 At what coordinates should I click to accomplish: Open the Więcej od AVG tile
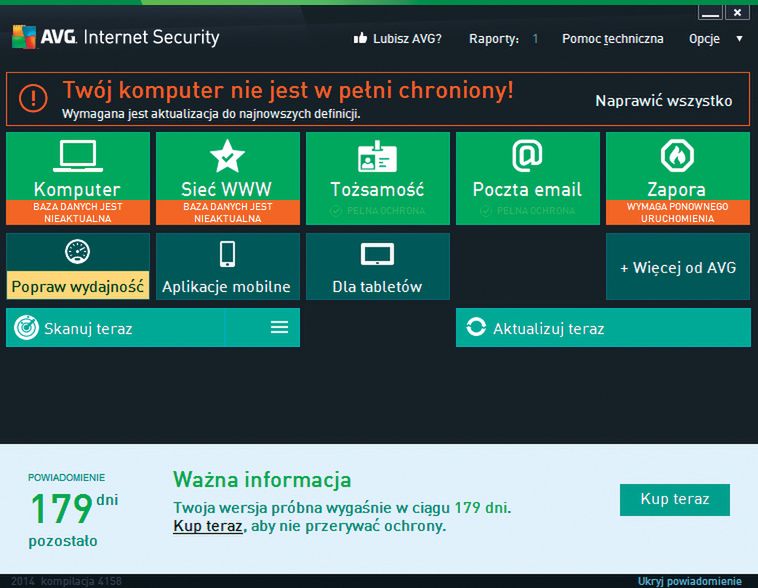point(678,266)
